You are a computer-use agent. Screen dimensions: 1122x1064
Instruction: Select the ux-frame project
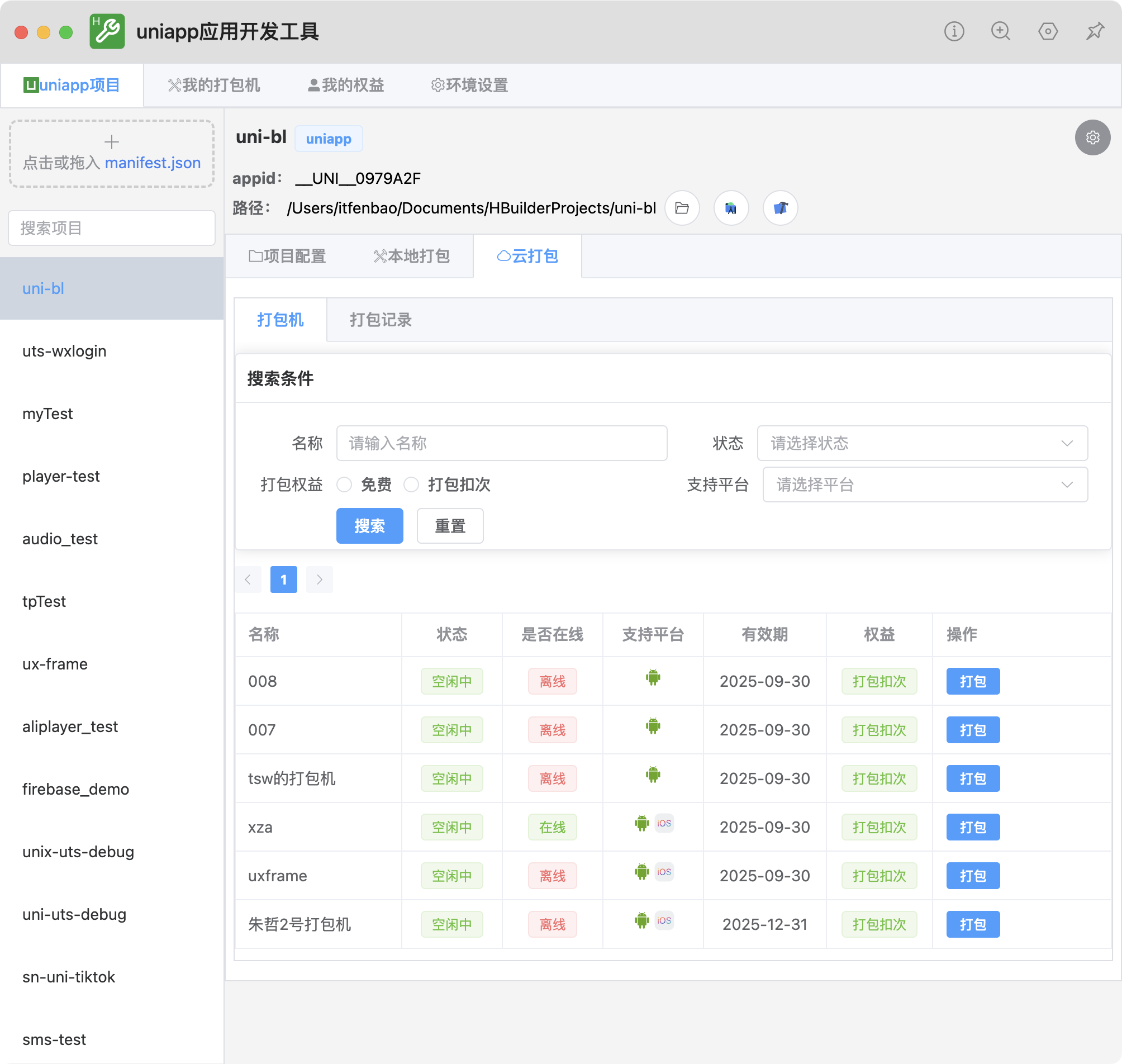click(x=112, y=664)
